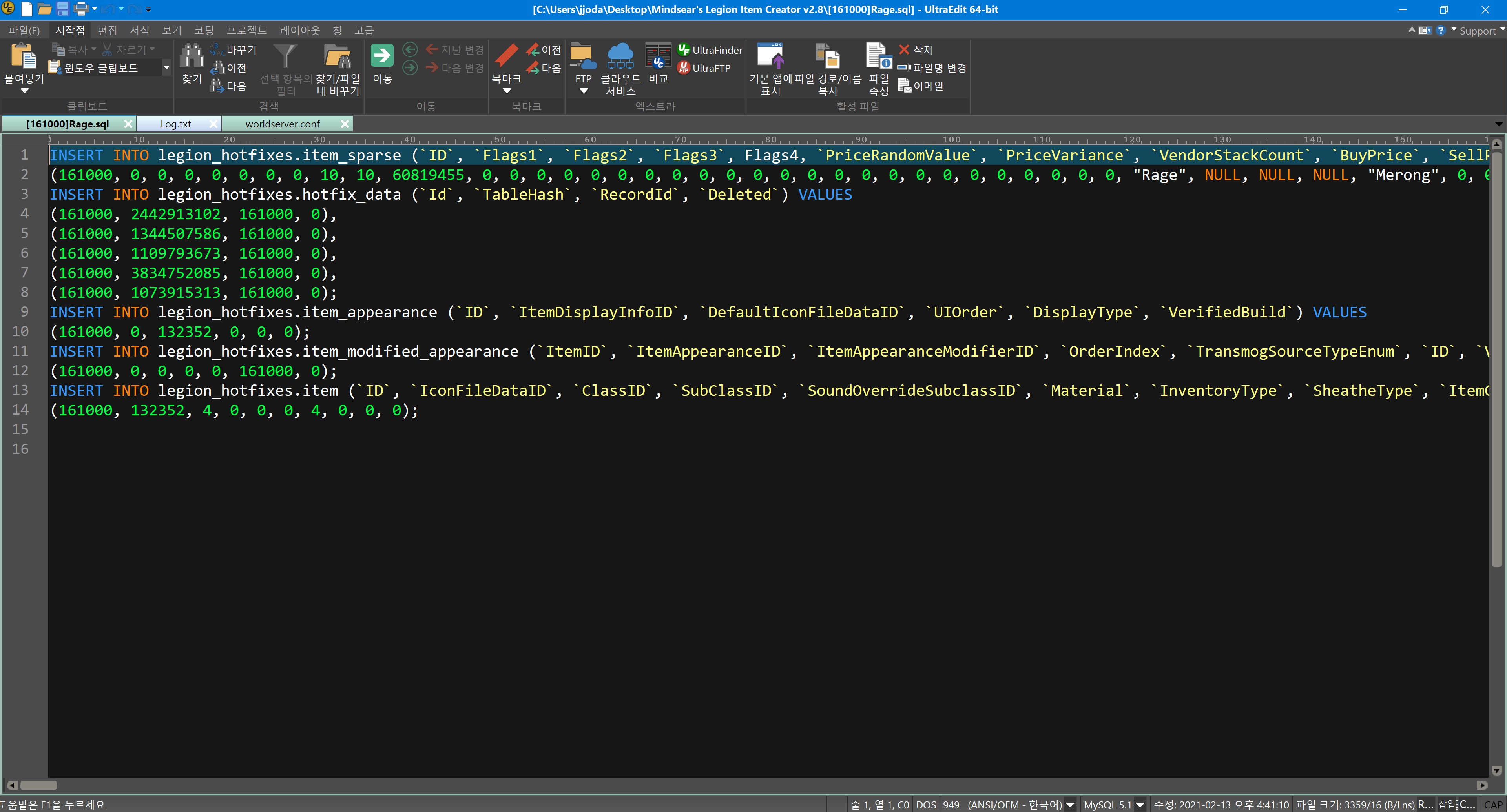Click 다음 find next in search group

pos(229,87)
